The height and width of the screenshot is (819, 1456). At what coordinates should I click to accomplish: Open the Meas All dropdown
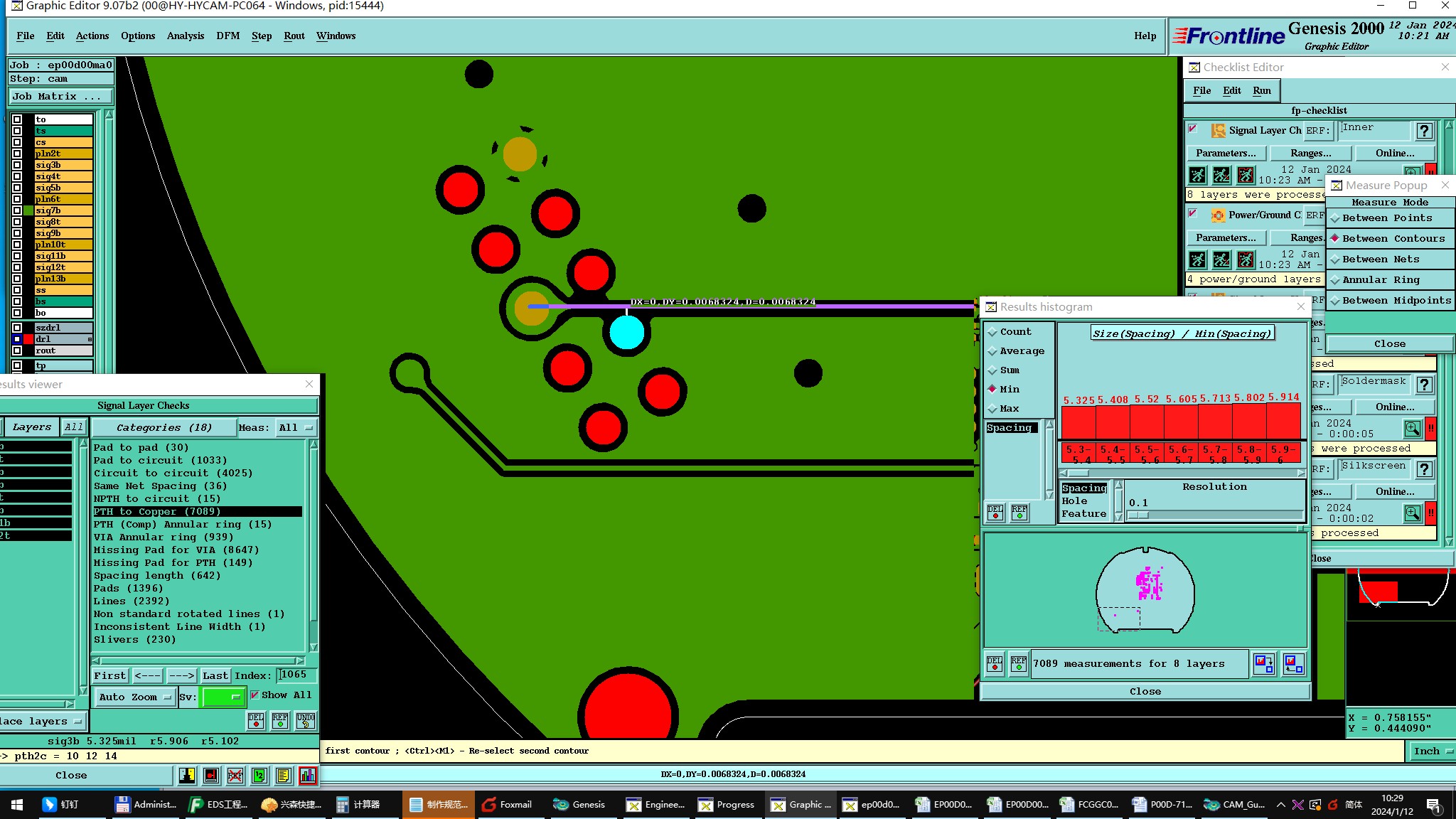click(x=296, y=427)
